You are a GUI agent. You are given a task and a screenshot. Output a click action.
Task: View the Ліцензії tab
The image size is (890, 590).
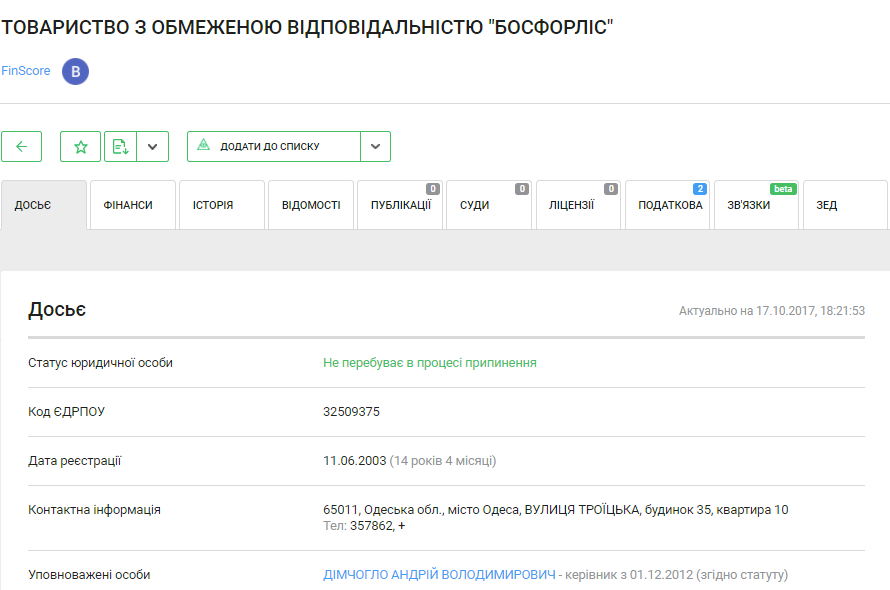577,205
